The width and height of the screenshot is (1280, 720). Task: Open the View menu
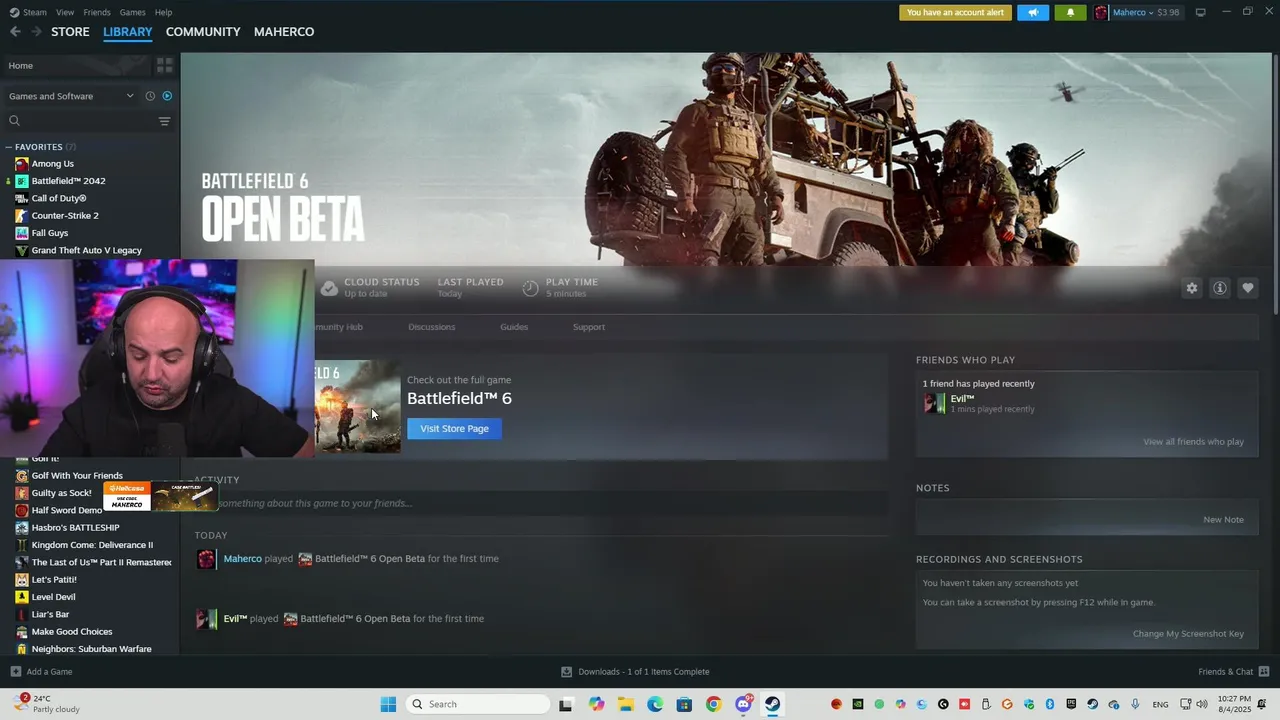pyautogui.click(x=65, y=12)
